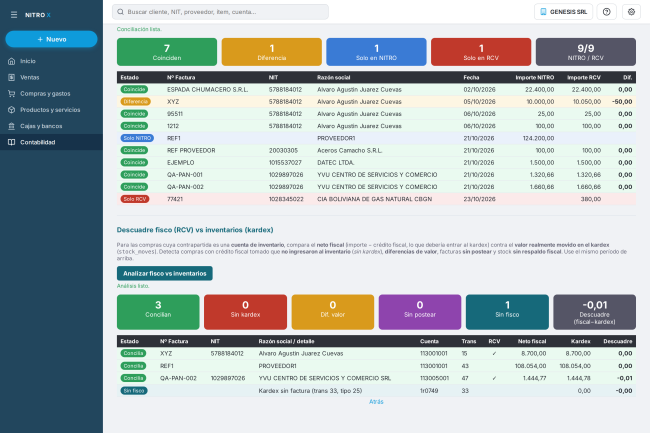650x433 pixels.
Task: Click the Contabilidad book icon
Action: 12,142
